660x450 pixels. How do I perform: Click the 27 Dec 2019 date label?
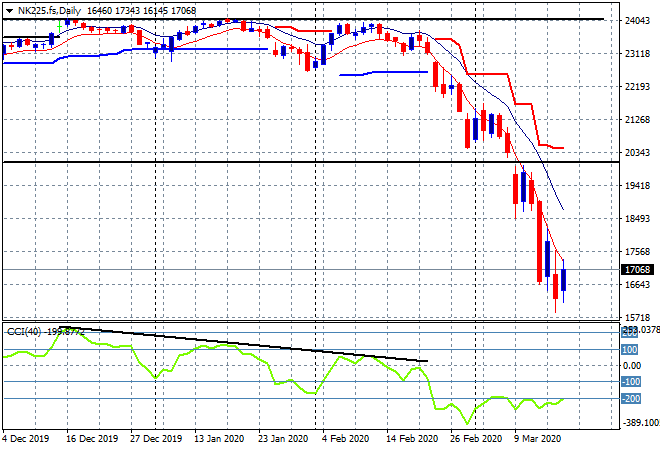[156, 439]
